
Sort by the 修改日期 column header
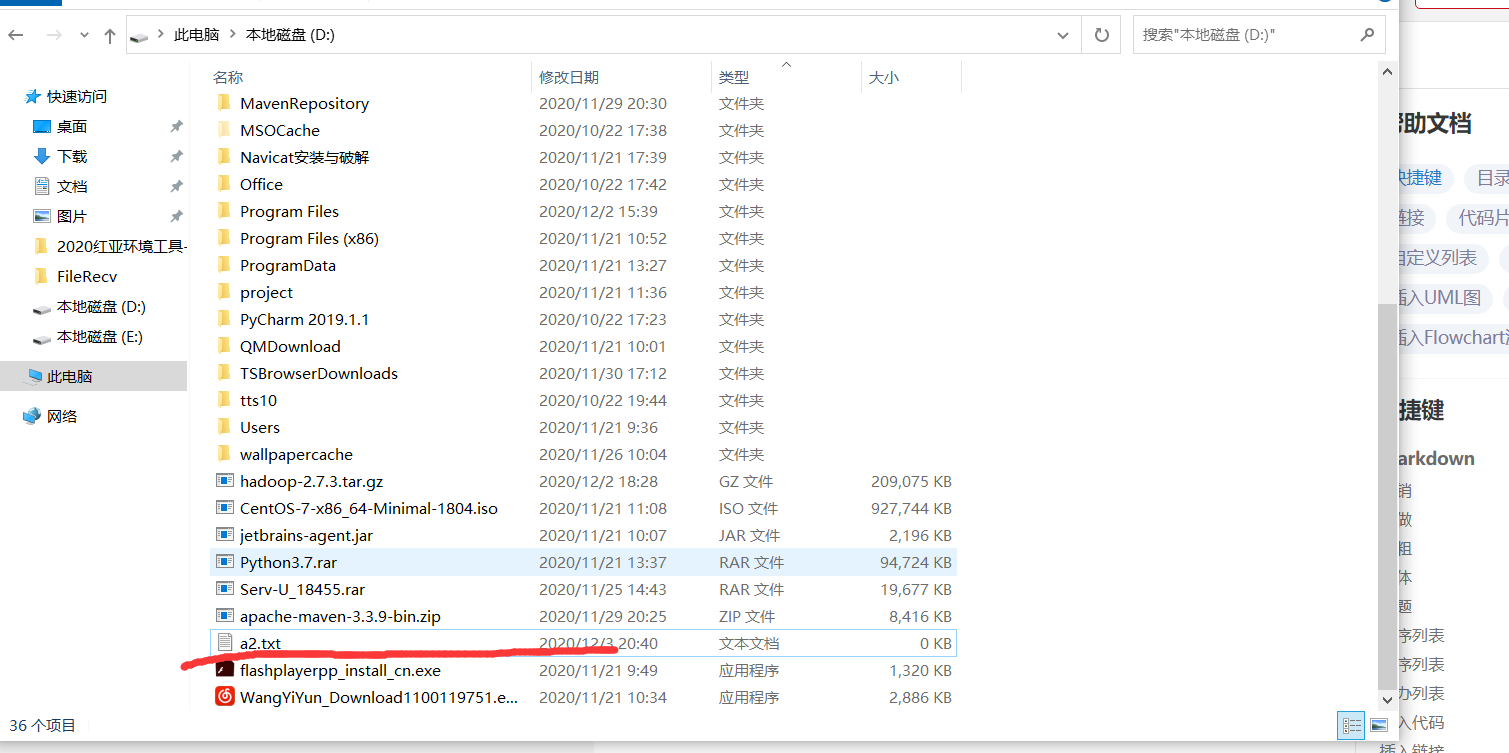[x=569, y=77]
